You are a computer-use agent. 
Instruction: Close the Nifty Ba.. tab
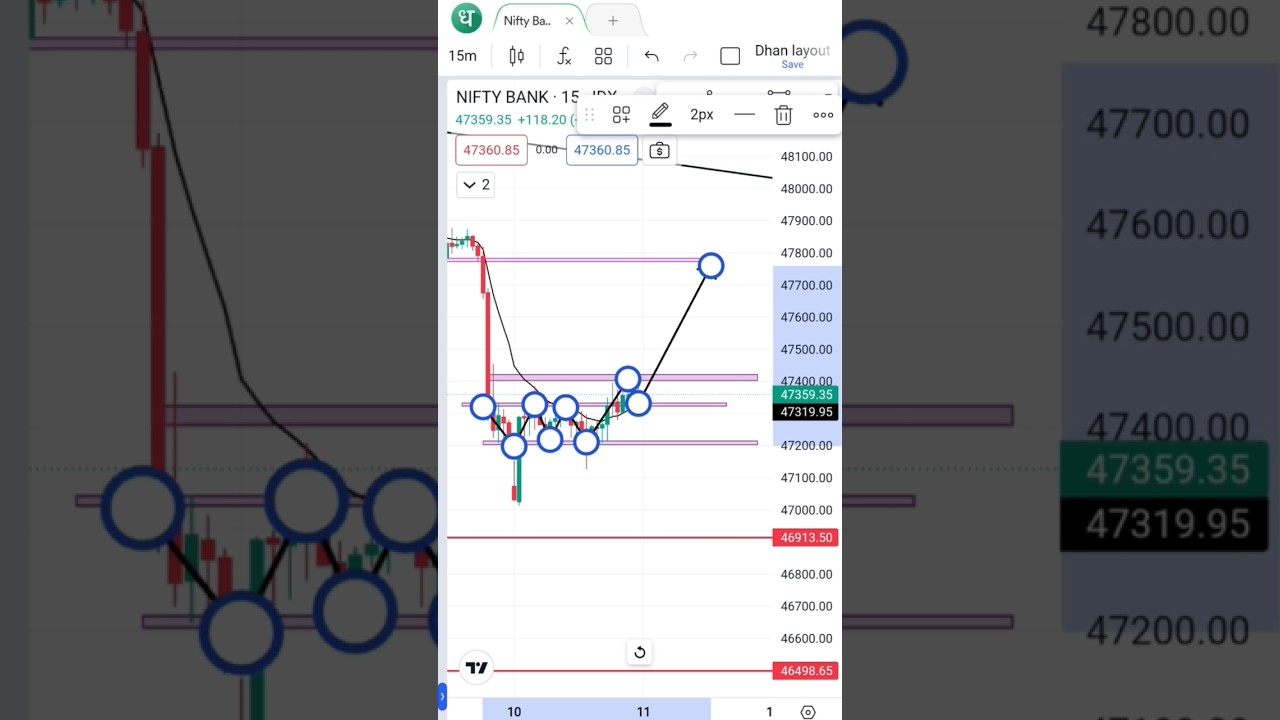point(570,20)
